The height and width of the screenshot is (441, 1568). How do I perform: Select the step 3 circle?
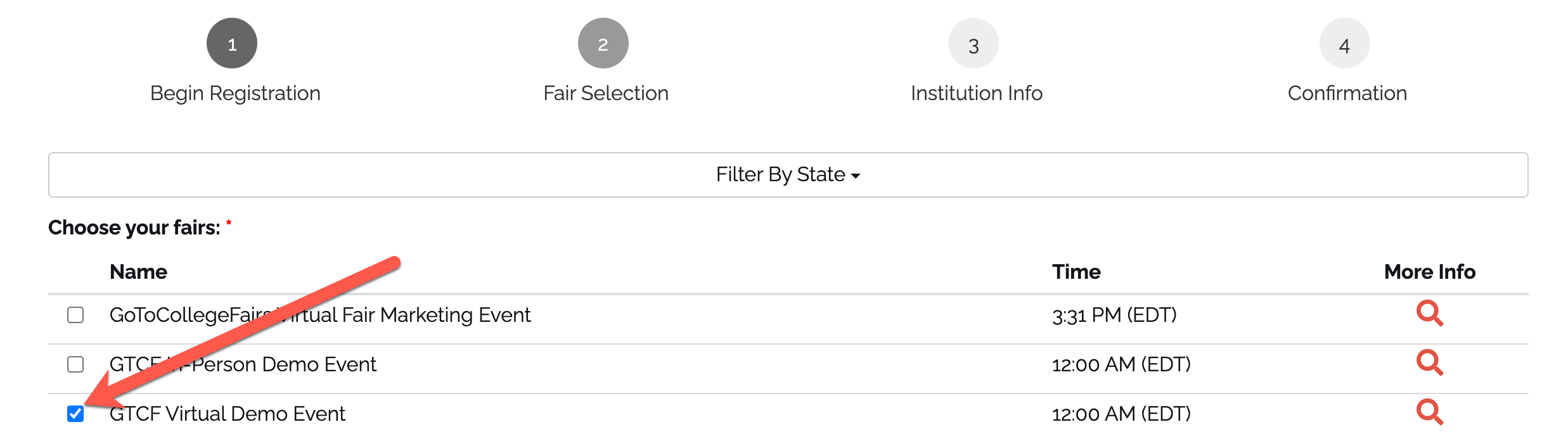pyautogui.click(x=974, y=43)
